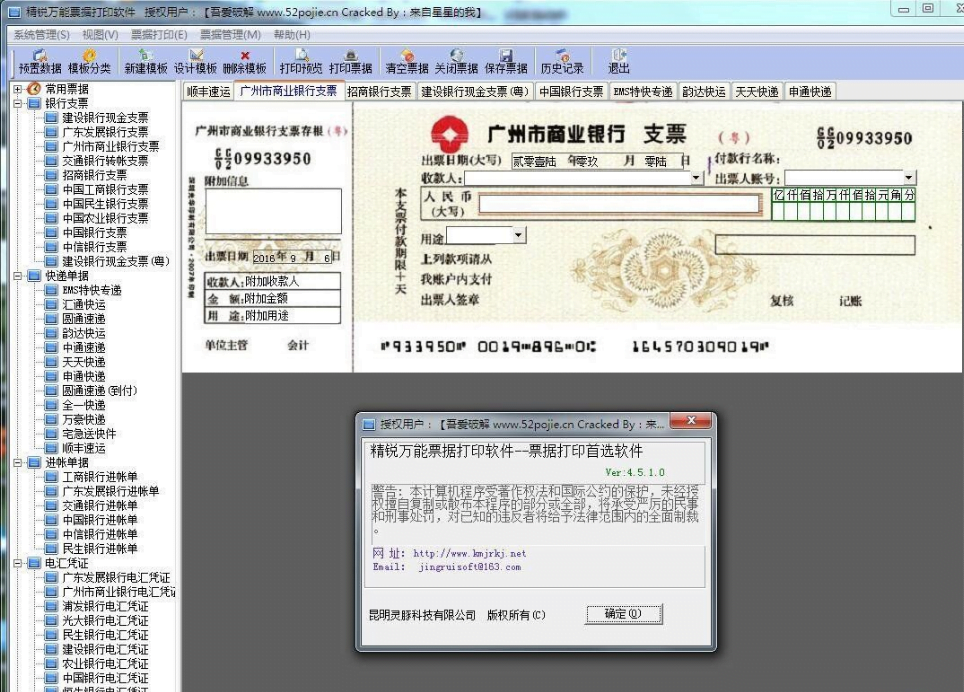Click the jingruisoft@163.com email link
The image size is (964, 692).
(470, 567)
